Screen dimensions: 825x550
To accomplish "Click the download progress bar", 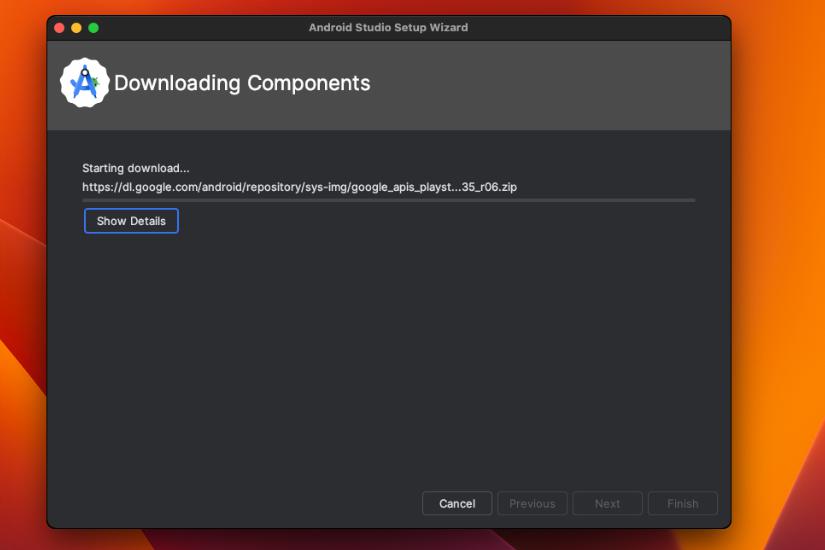I will click(x=389, y=201).
